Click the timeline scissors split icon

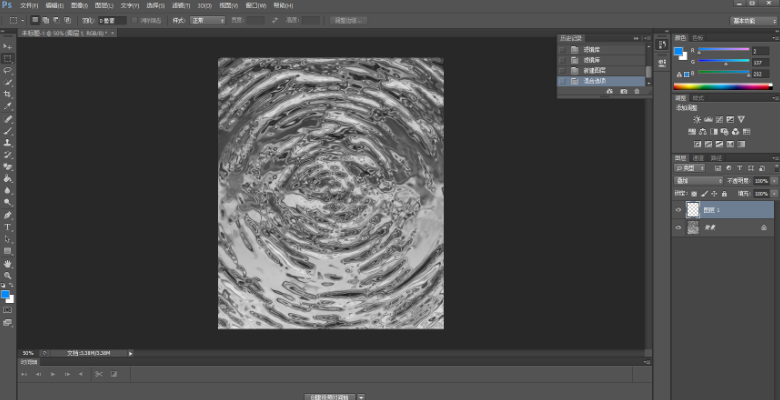[99, 374]
